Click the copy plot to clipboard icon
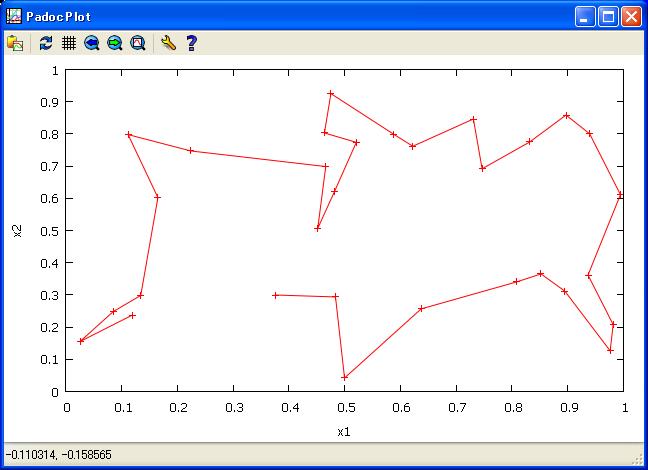Screen dimensions: 648x470 pos(15,43)
